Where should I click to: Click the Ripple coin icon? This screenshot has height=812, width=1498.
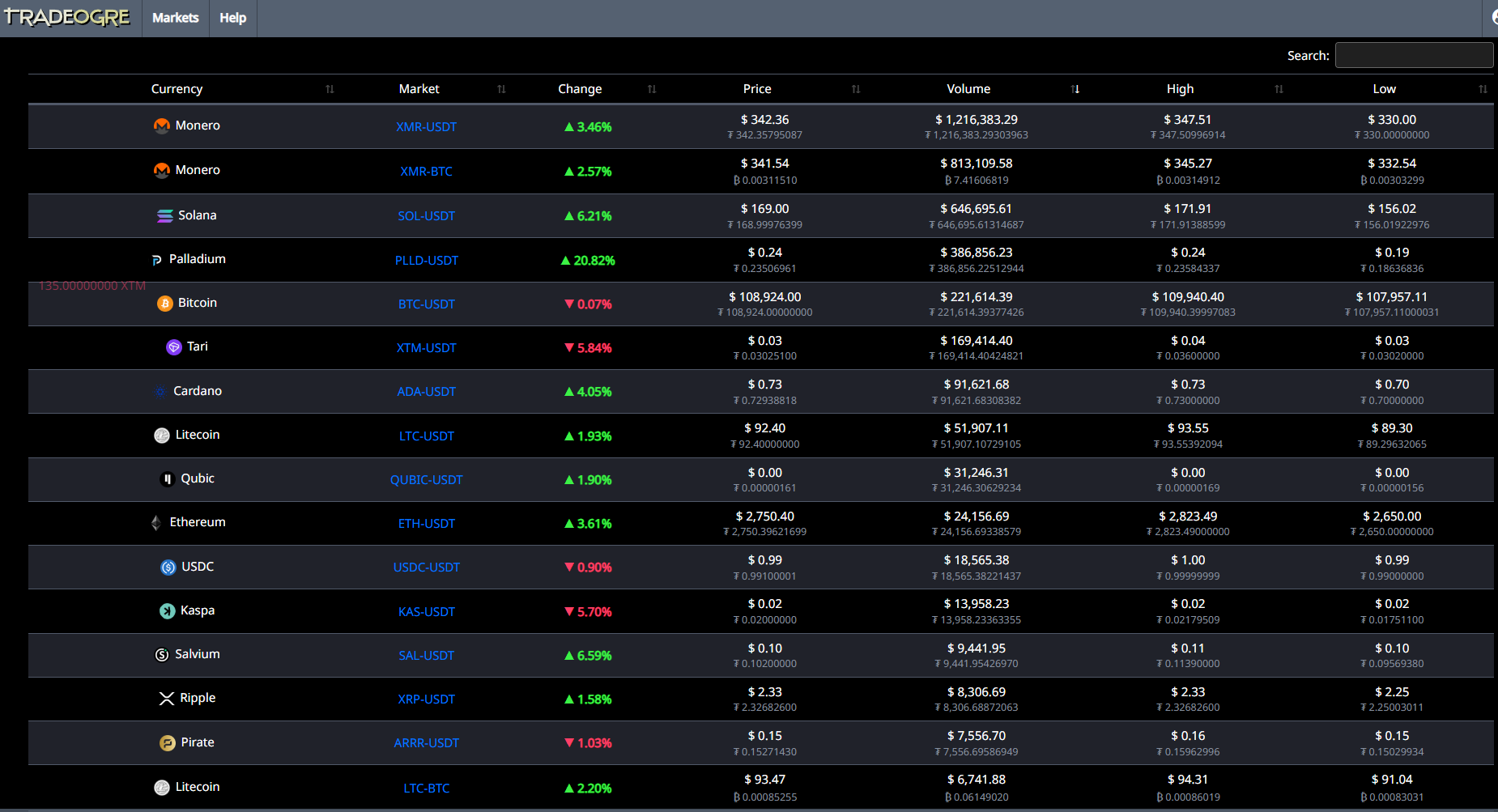[167, 699]
